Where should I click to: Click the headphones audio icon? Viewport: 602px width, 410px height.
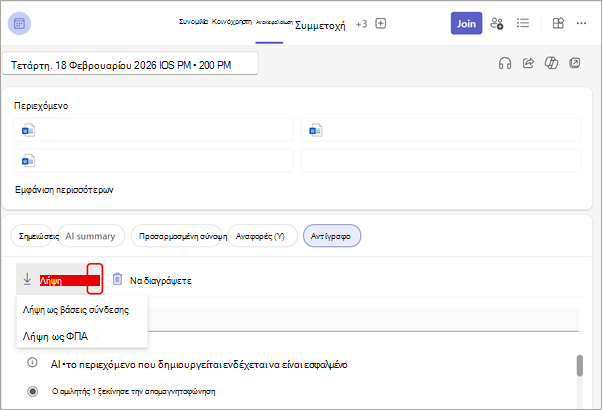click(505, 63)
